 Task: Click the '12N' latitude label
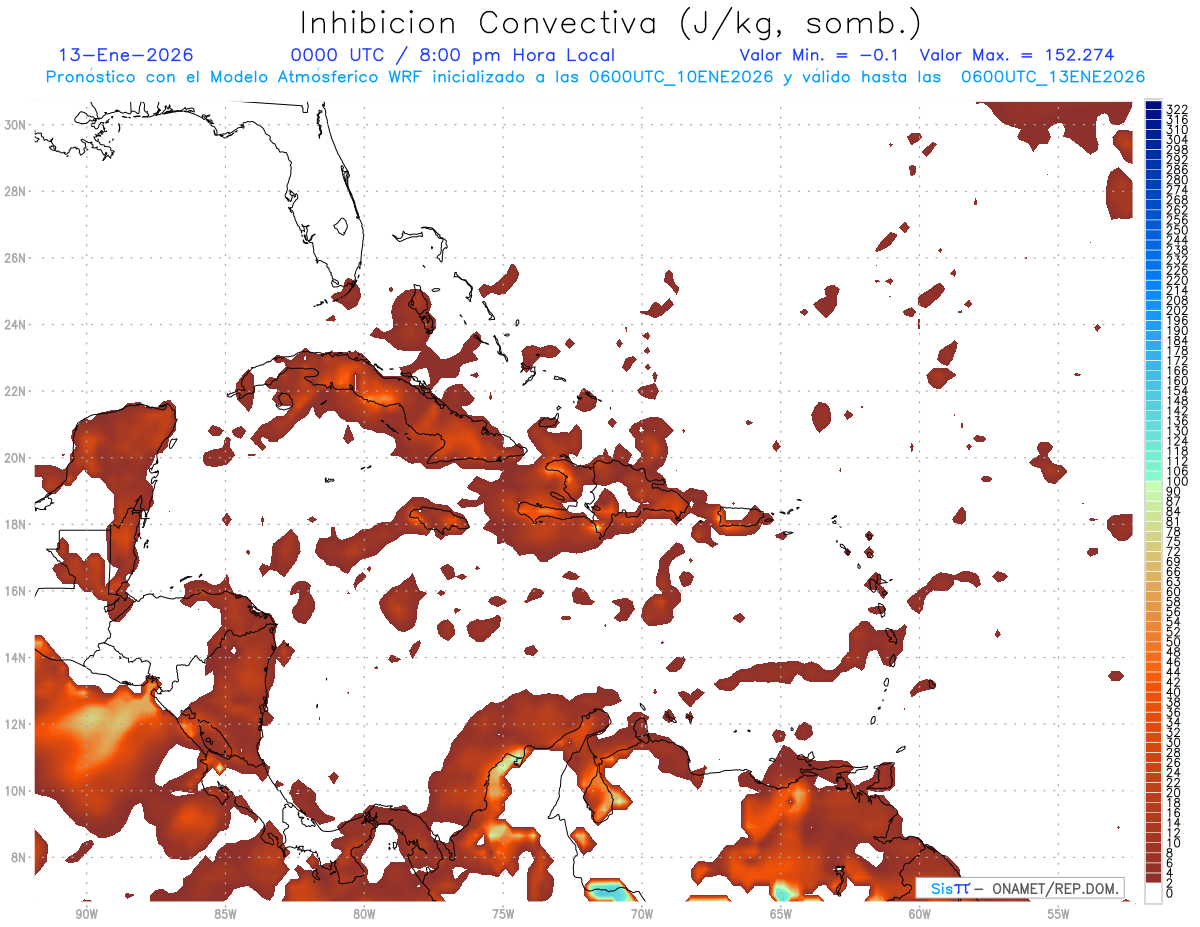click(17, 724)
